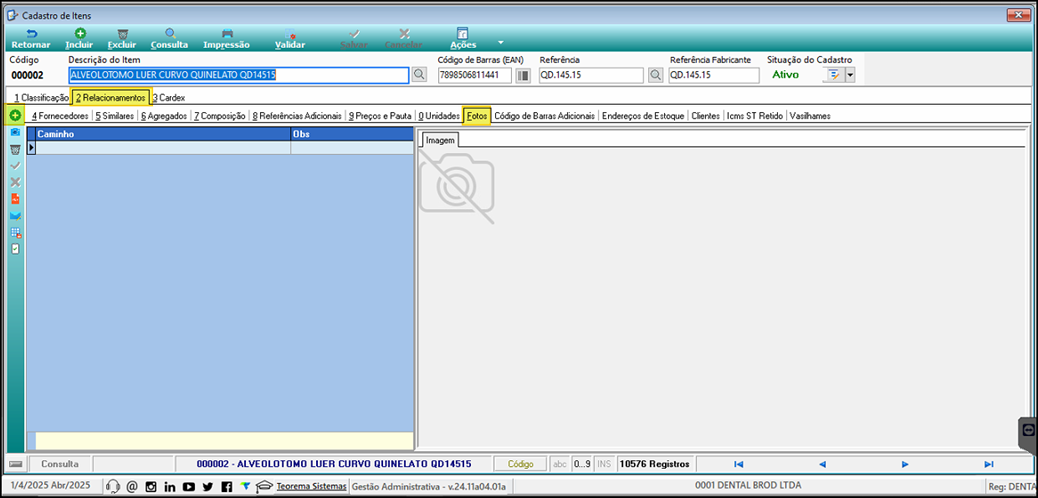This screenshot has height=498, width=1038.
Task: Click the blue envelope email icon
Action: click(x=16, y=216)
